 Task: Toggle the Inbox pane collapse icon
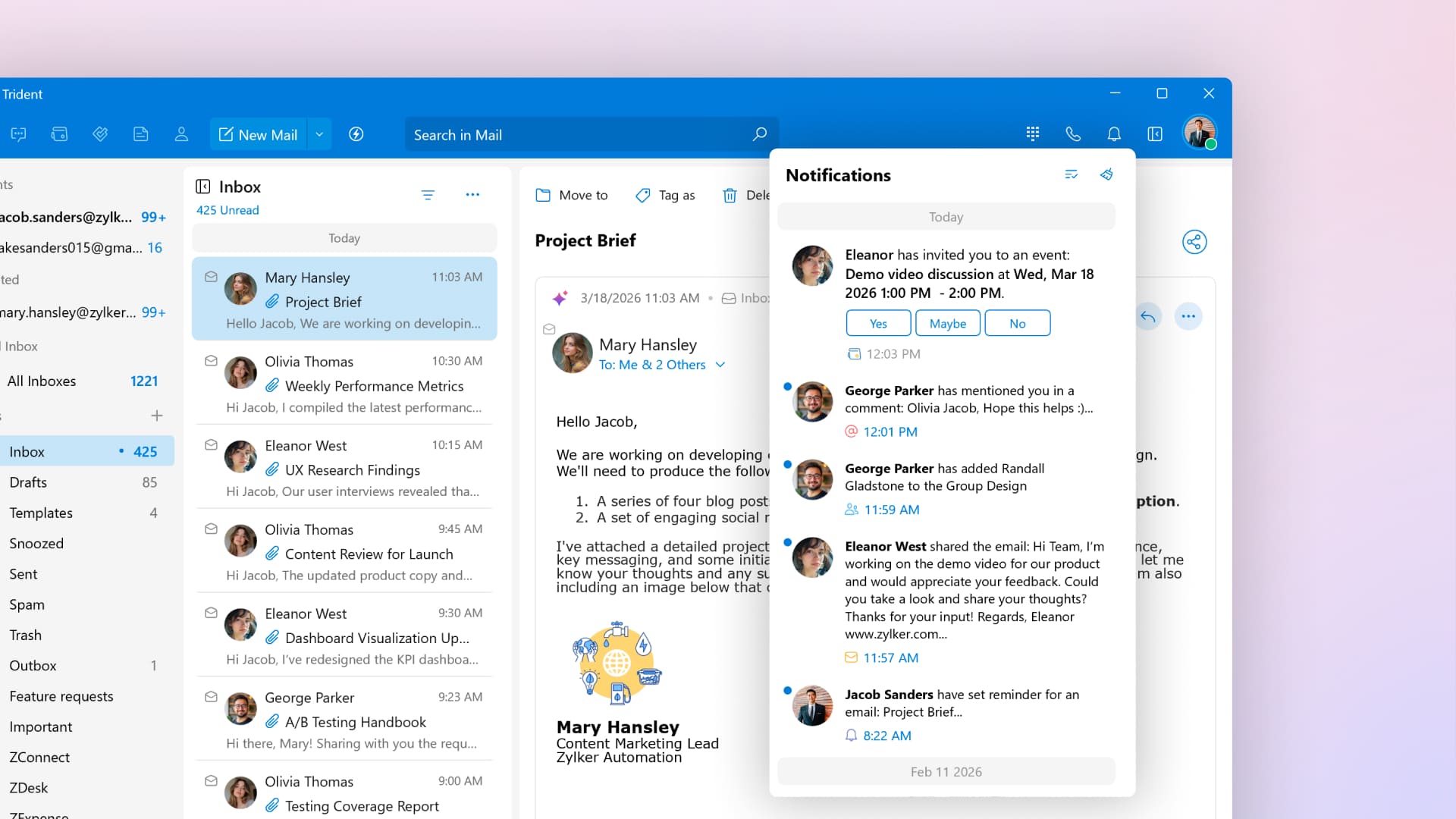(202, 187)
